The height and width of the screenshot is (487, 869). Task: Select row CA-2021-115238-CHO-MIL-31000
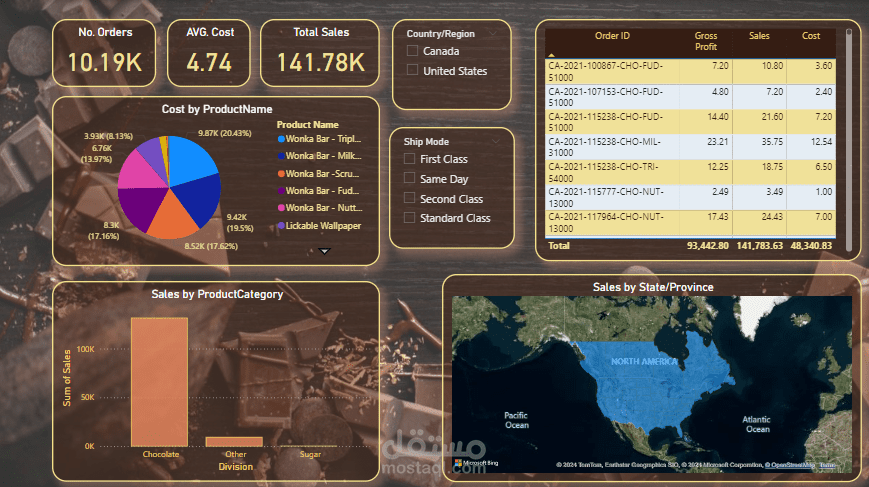click(690, 147)
